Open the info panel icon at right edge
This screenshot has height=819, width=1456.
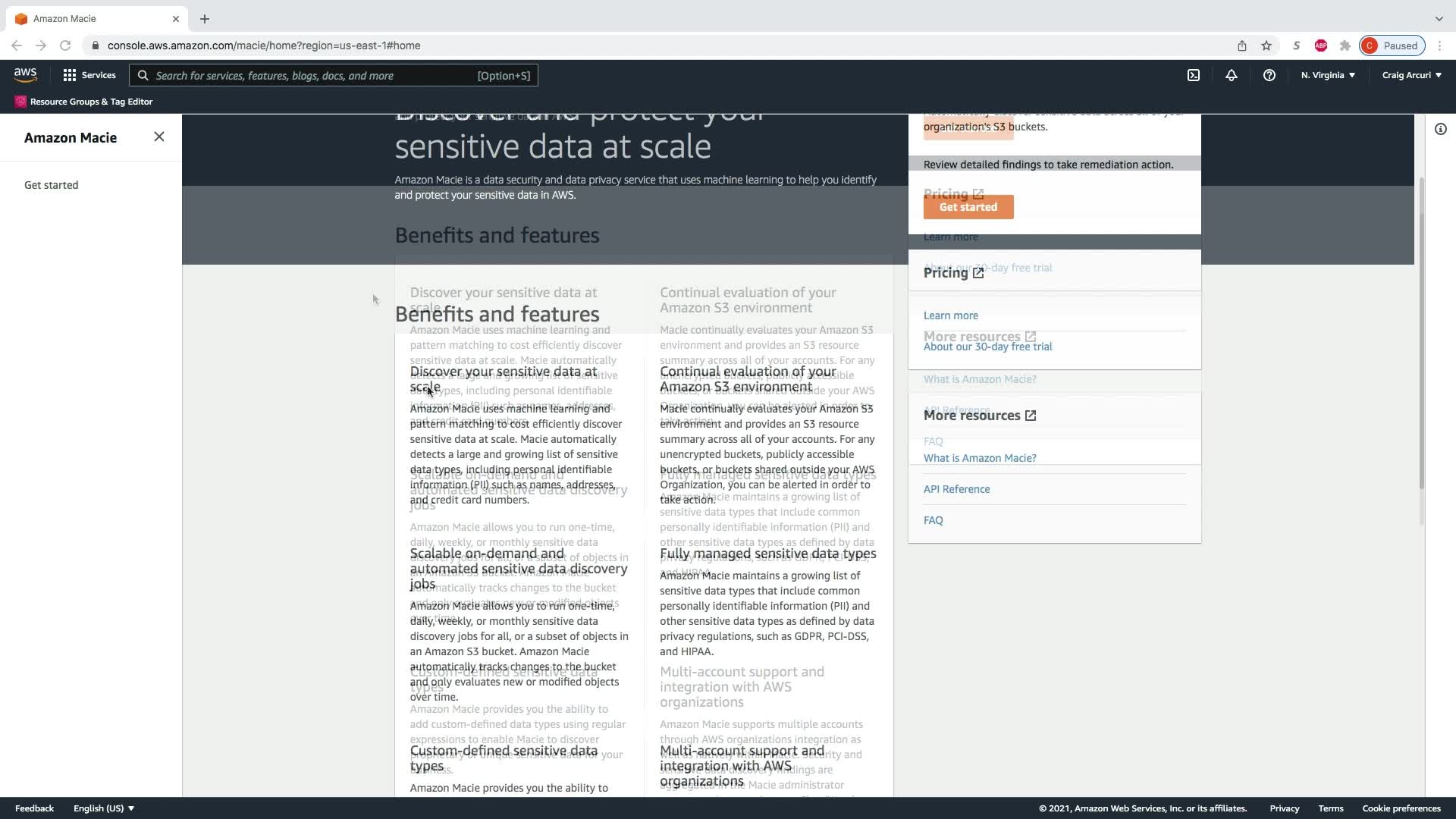[x=1440, y=129]
